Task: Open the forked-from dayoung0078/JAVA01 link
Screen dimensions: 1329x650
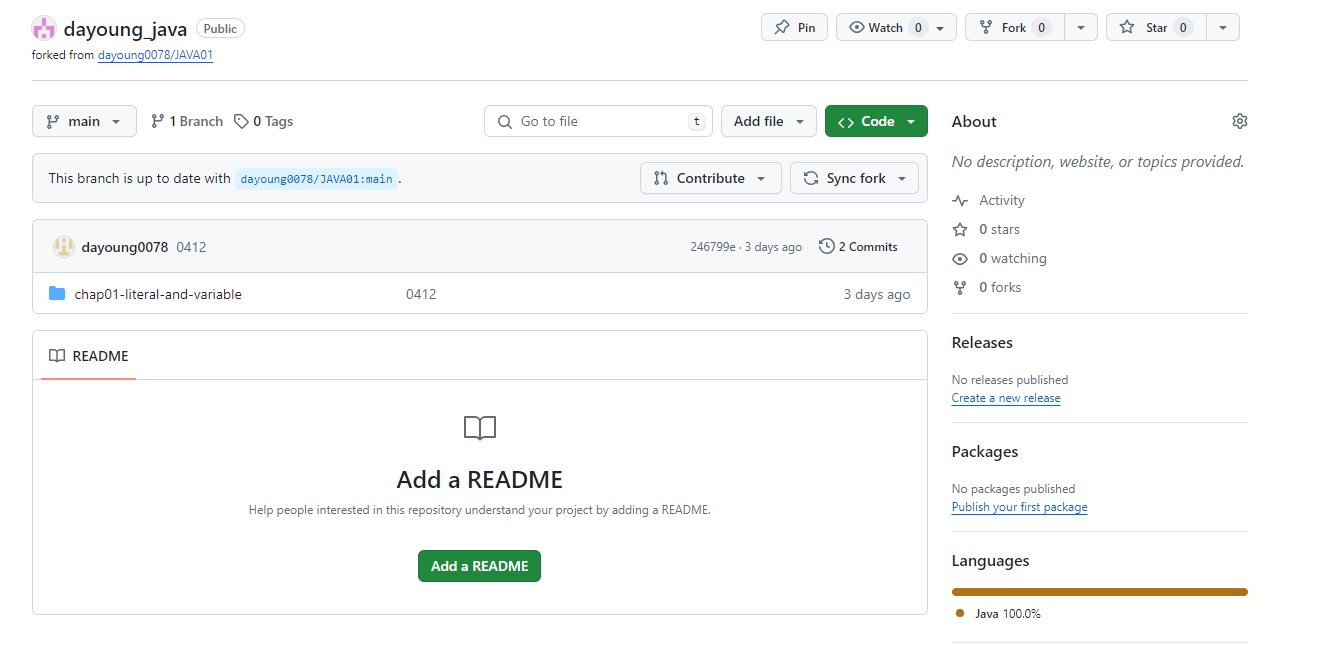Action: point(155,55)
